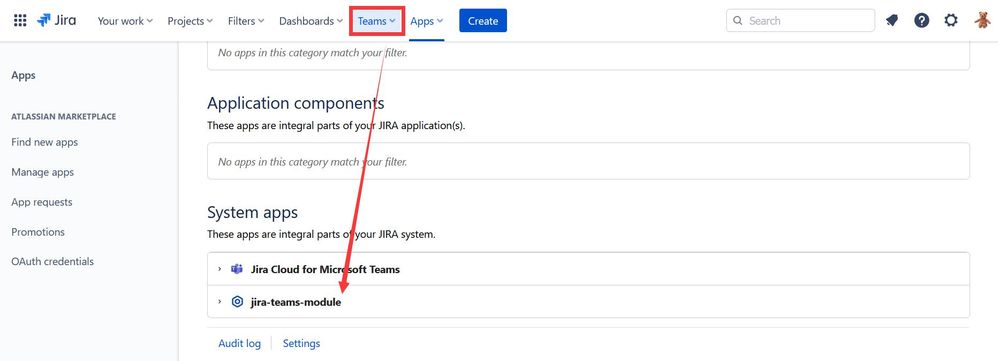Select Jira Cloud for Microsoft Teams text
998x361 pixels.
tap(325, 269)
